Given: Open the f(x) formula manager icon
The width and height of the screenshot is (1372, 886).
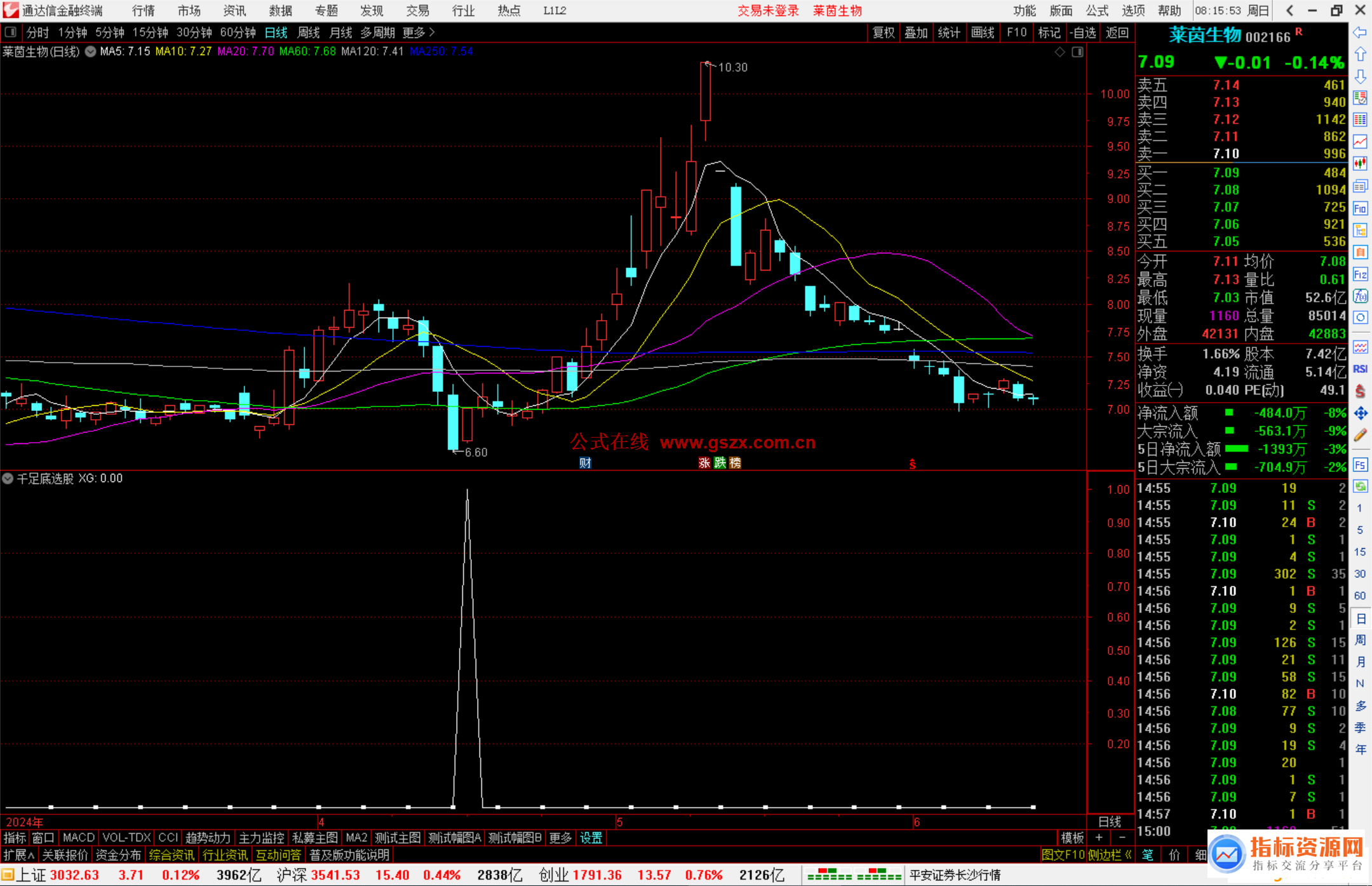Looking at the screenshot, I should (x=1360, y=296).
